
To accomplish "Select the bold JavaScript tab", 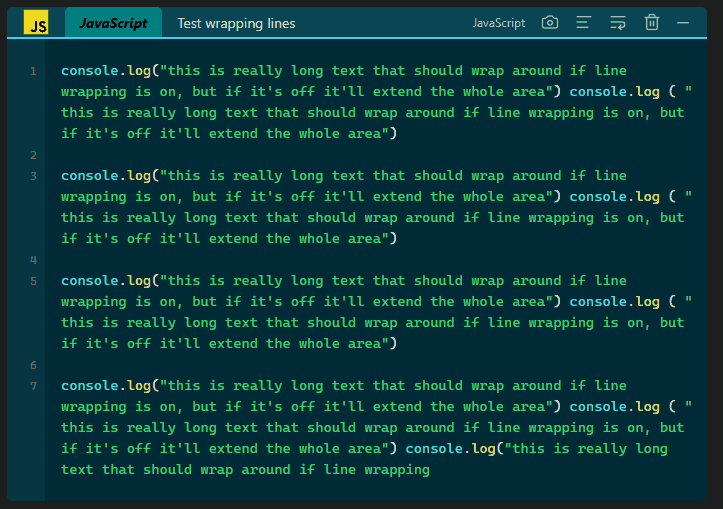I will [x=113, y=23].
